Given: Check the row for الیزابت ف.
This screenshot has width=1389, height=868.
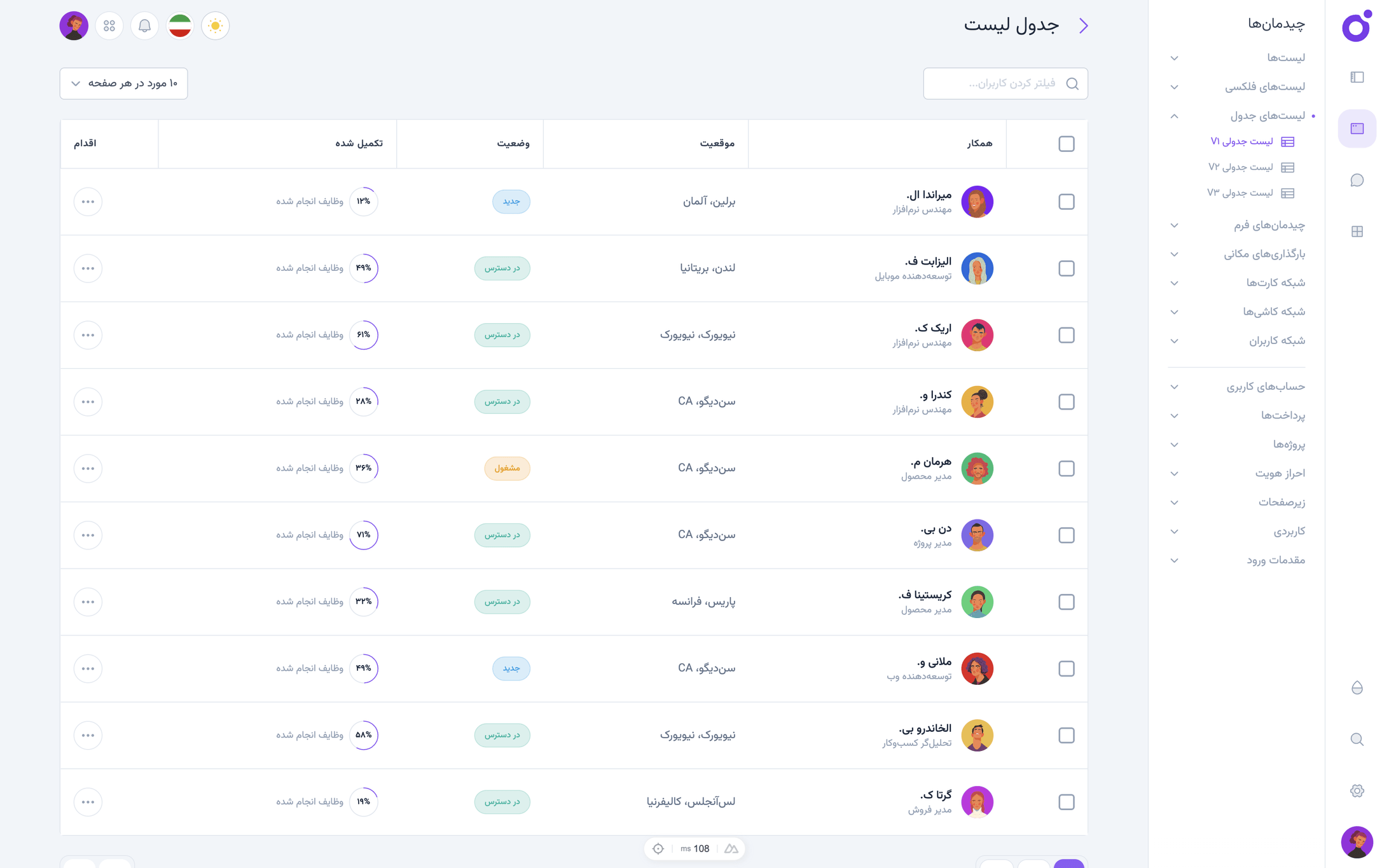Looking at the screenshot, I should (x=1067, y=268).
